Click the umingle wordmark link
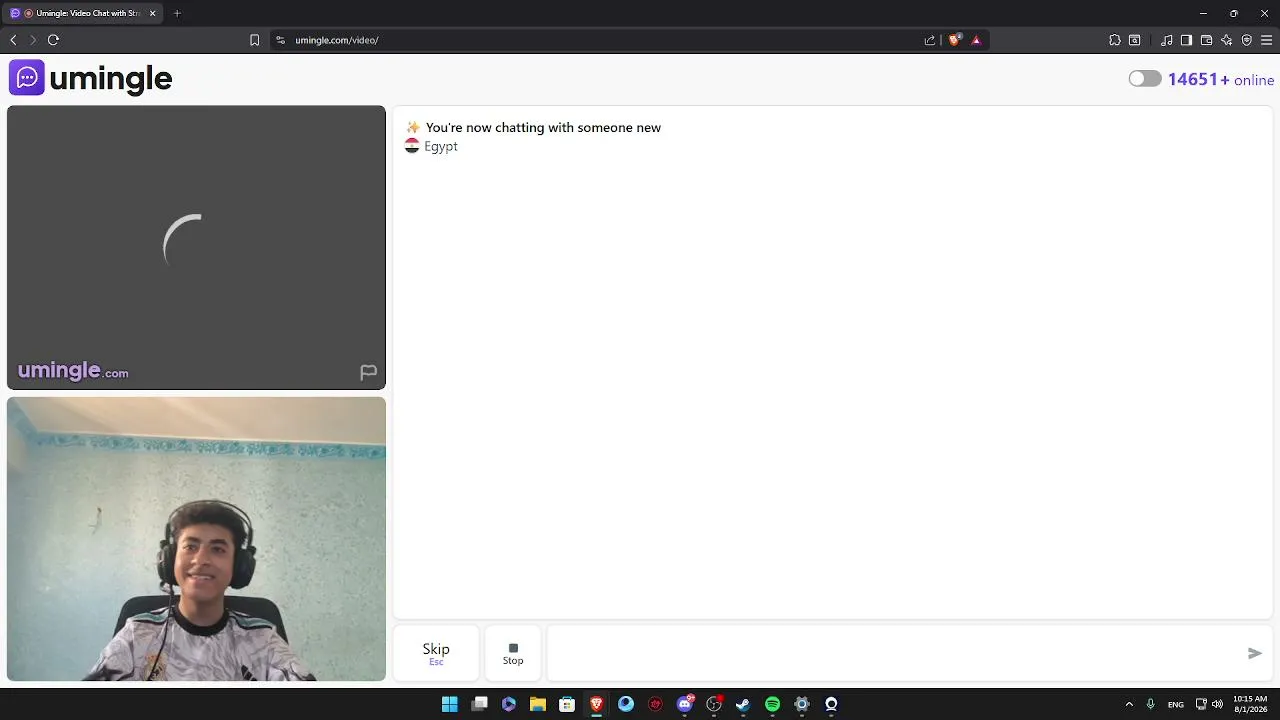This screenshot has width=1280, height=720. (111, 78)
